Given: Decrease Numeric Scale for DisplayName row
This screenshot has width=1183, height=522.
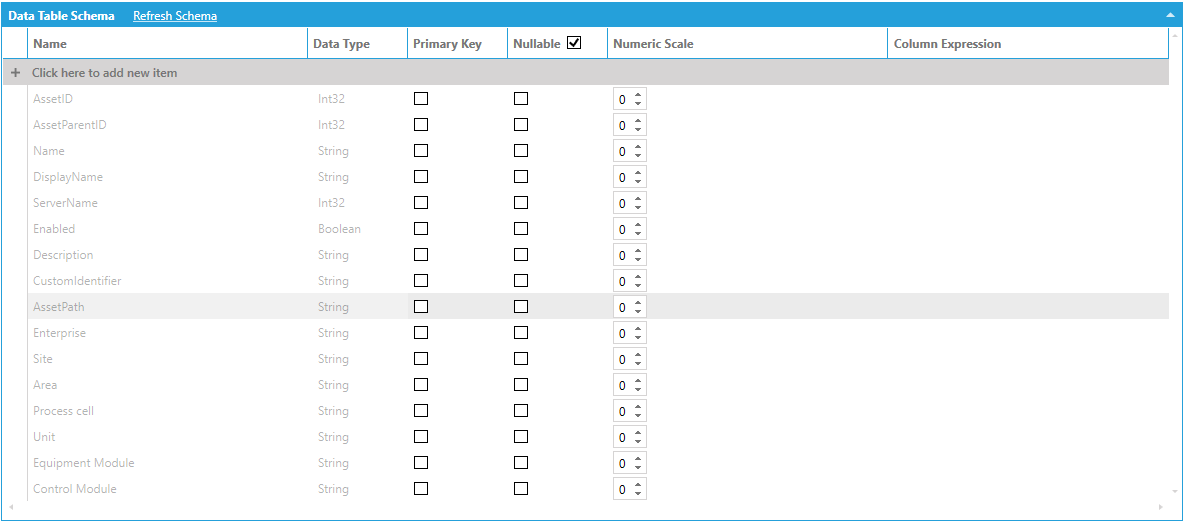Looking at the screenshot, I should (x=639, y=182).
